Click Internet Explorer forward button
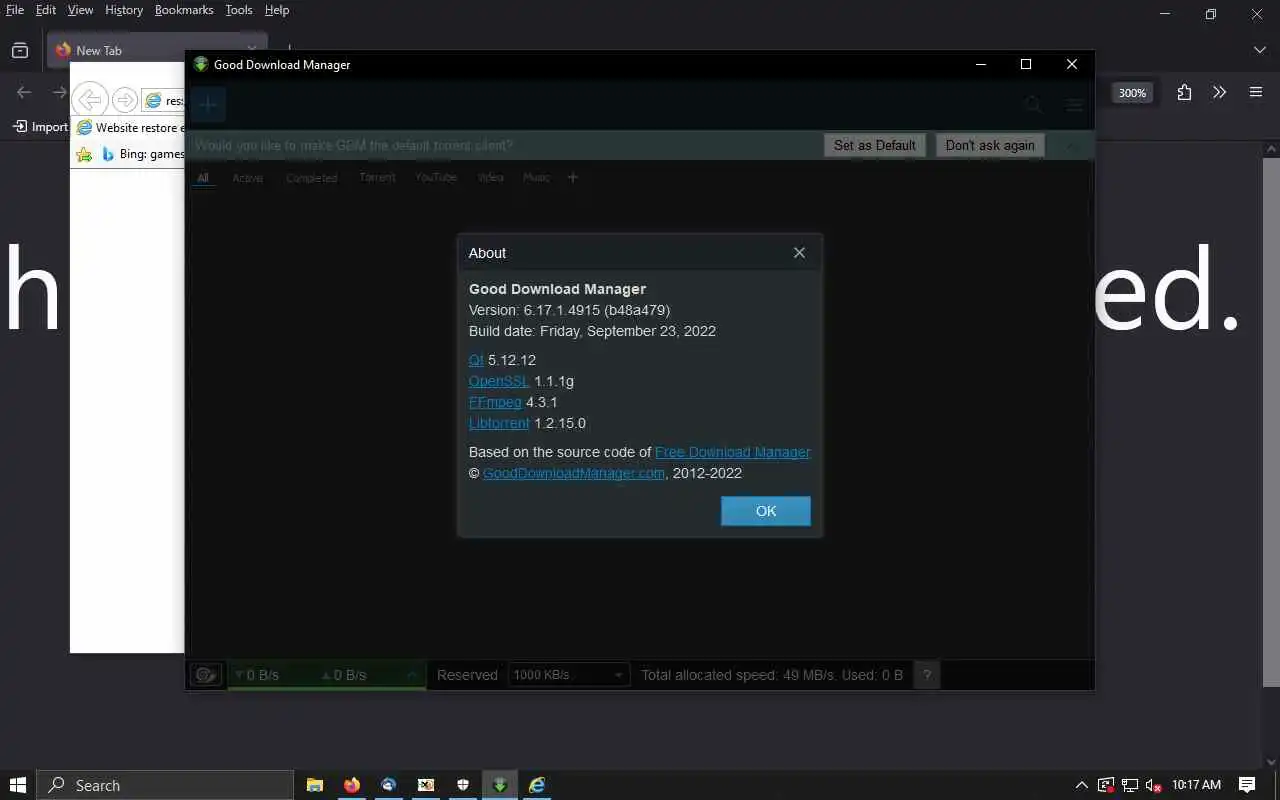The height and width of the screenshot is (800, 1280). 124,100
